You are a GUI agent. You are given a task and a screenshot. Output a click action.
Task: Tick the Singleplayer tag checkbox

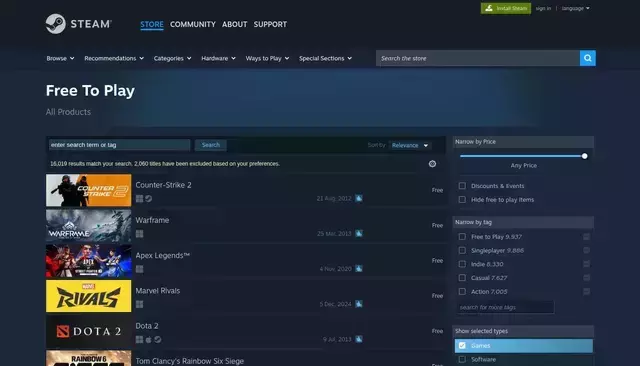coord(462,250)
